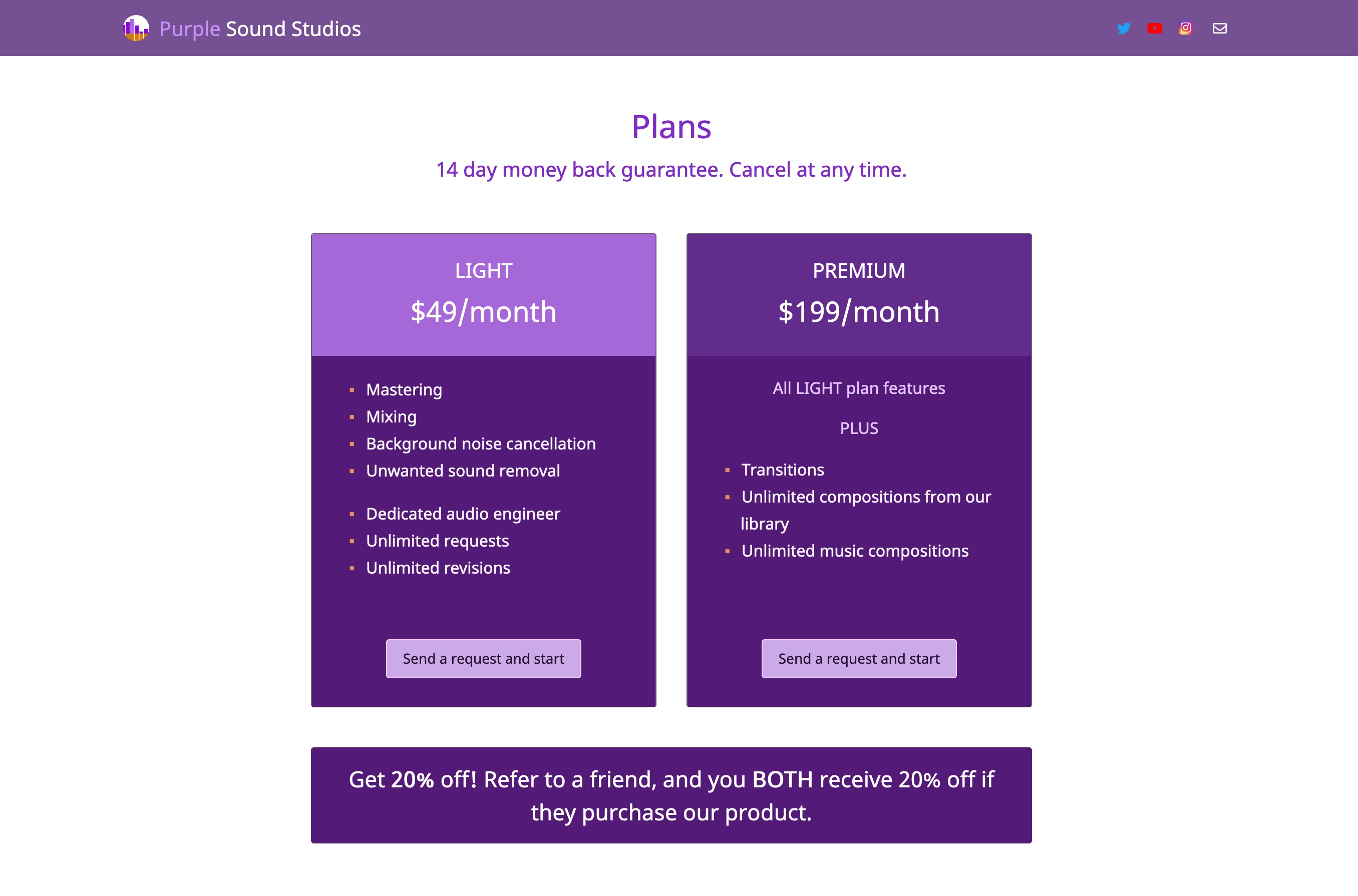
Task: Open the YouTube icon link
Action: [1155, 28]
